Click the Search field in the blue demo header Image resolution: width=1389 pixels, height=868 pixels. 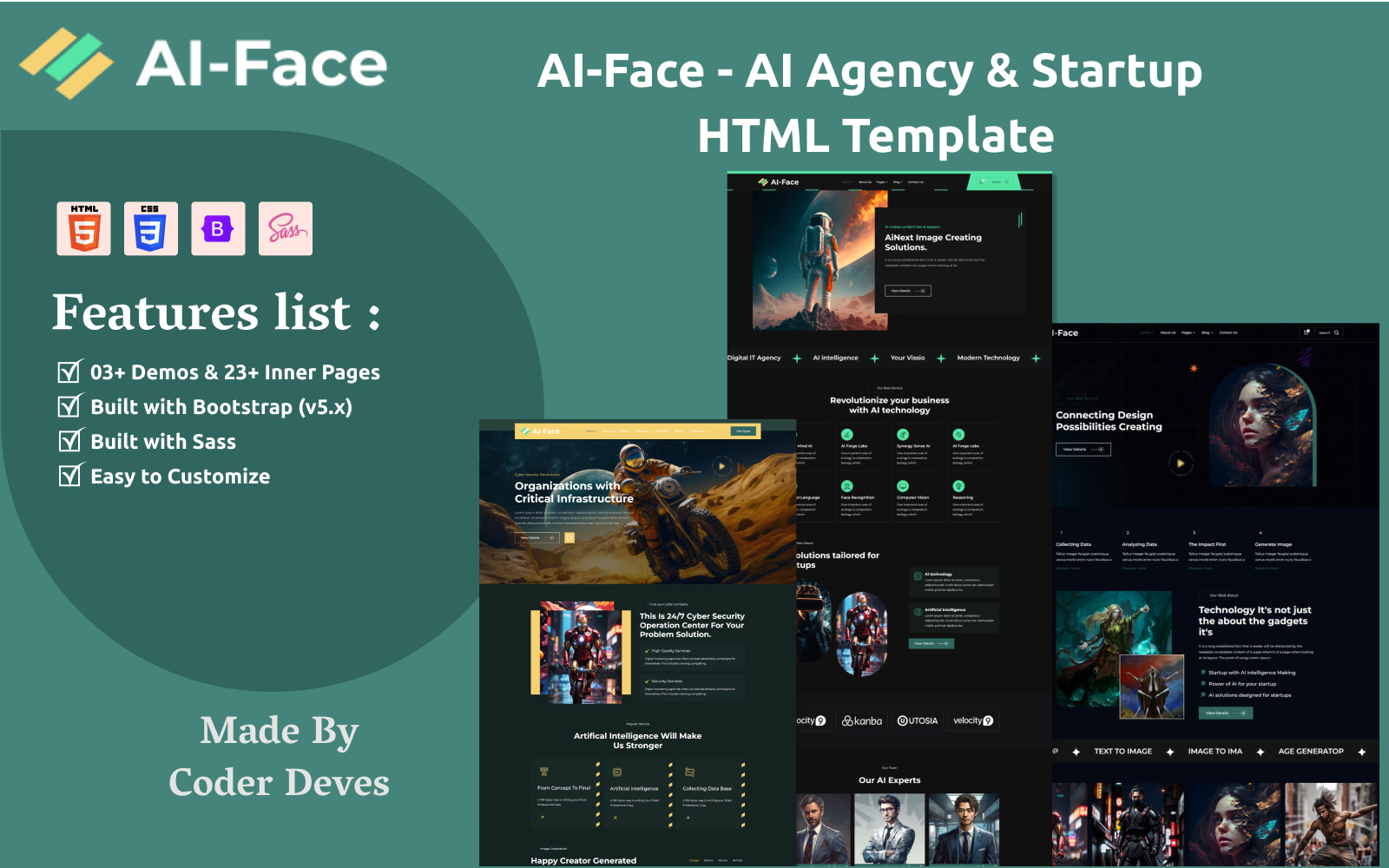[x=1326, y=332]
